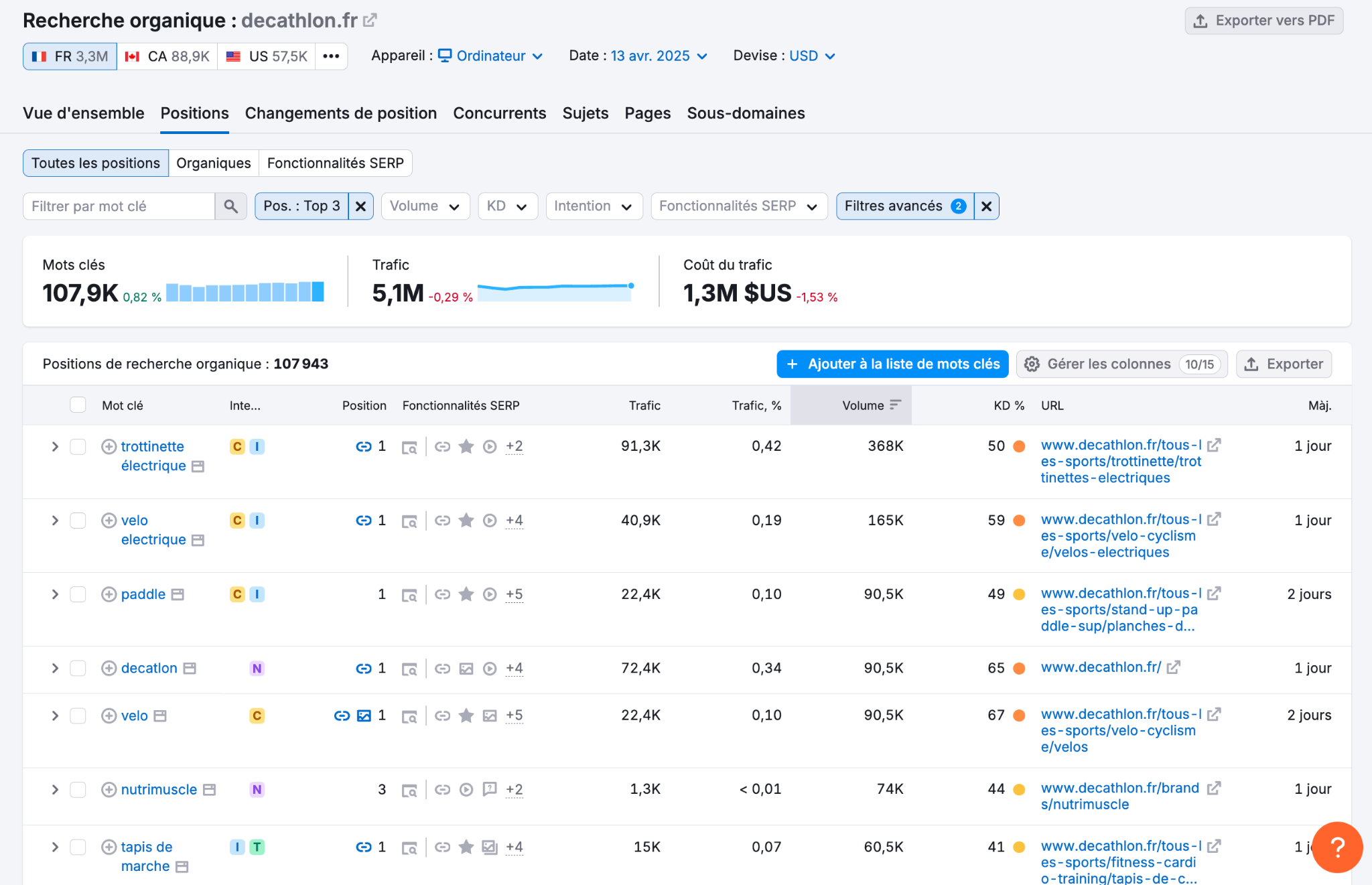Open the orange help question button
Screen dimensions: 1372x885
(x=1337, y=847)
